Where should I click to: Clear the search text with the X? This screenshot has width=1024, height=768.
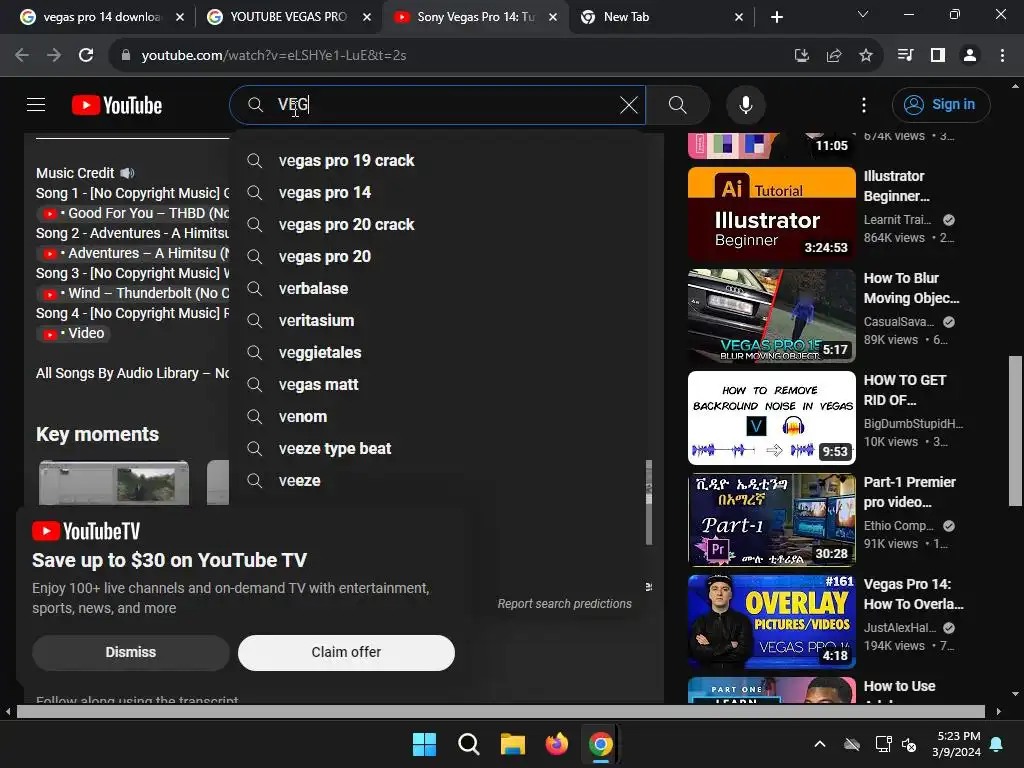click(628, 105)
